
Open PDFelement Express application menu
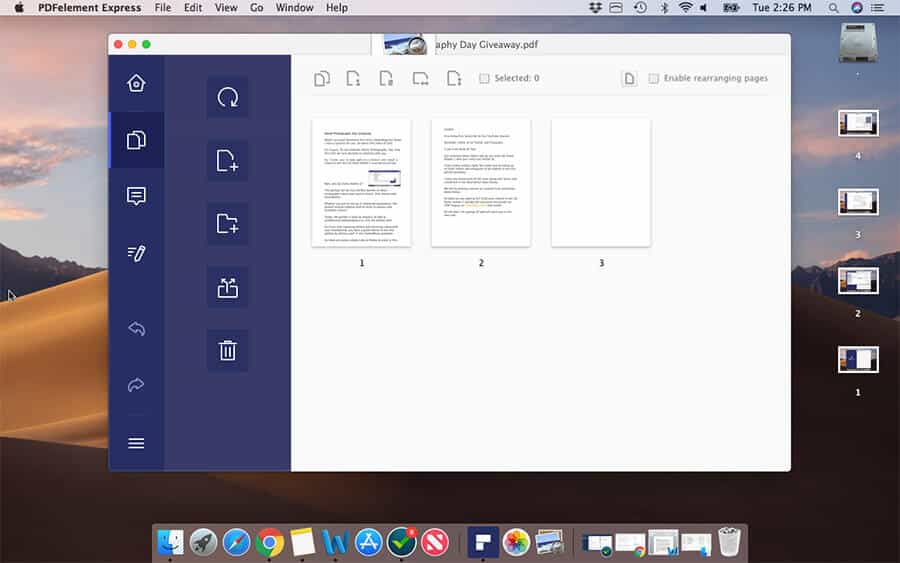coord(90,7)
